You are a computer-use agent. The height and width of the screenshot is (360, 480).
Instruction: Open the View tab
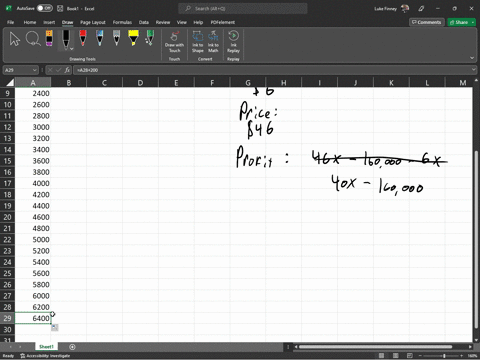[182, 22]
